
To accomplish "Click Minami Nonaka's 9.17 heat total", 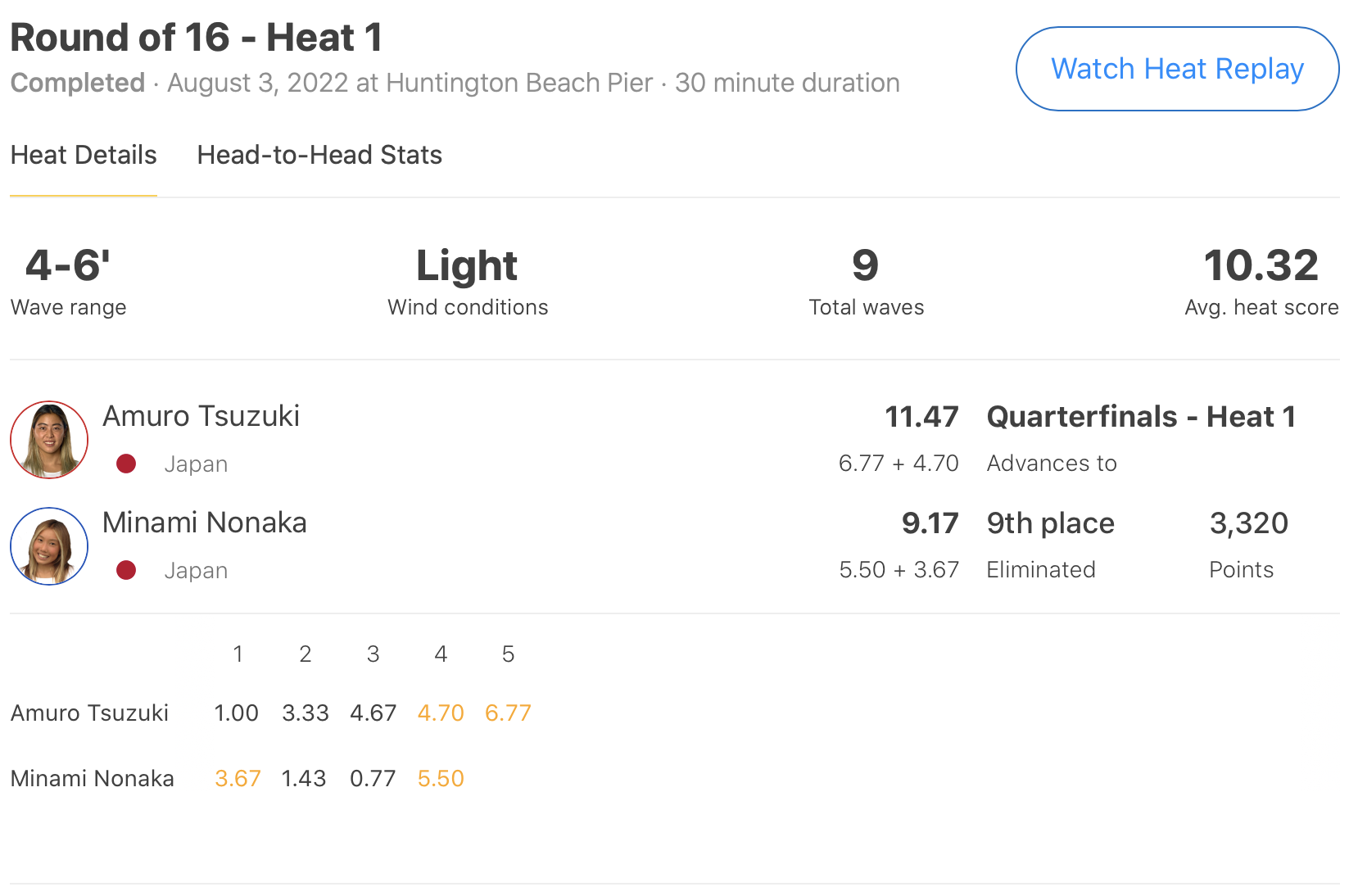I will [x=930, y=523].
